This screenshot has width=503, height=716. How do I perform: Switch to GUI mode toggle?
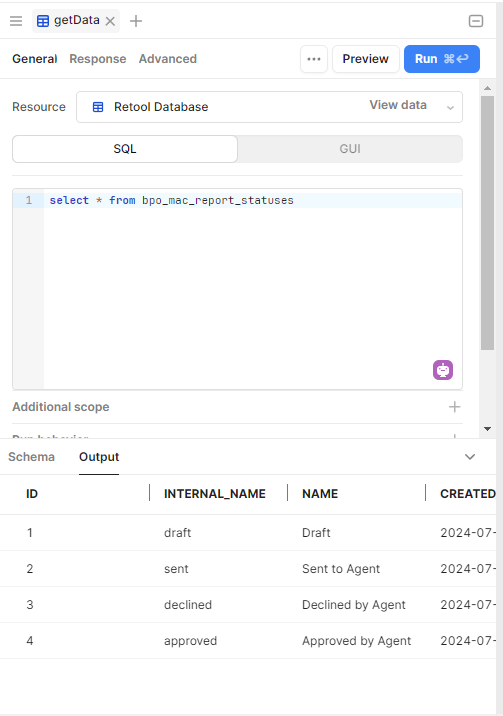pyautogui.click(x=350, y=149)
